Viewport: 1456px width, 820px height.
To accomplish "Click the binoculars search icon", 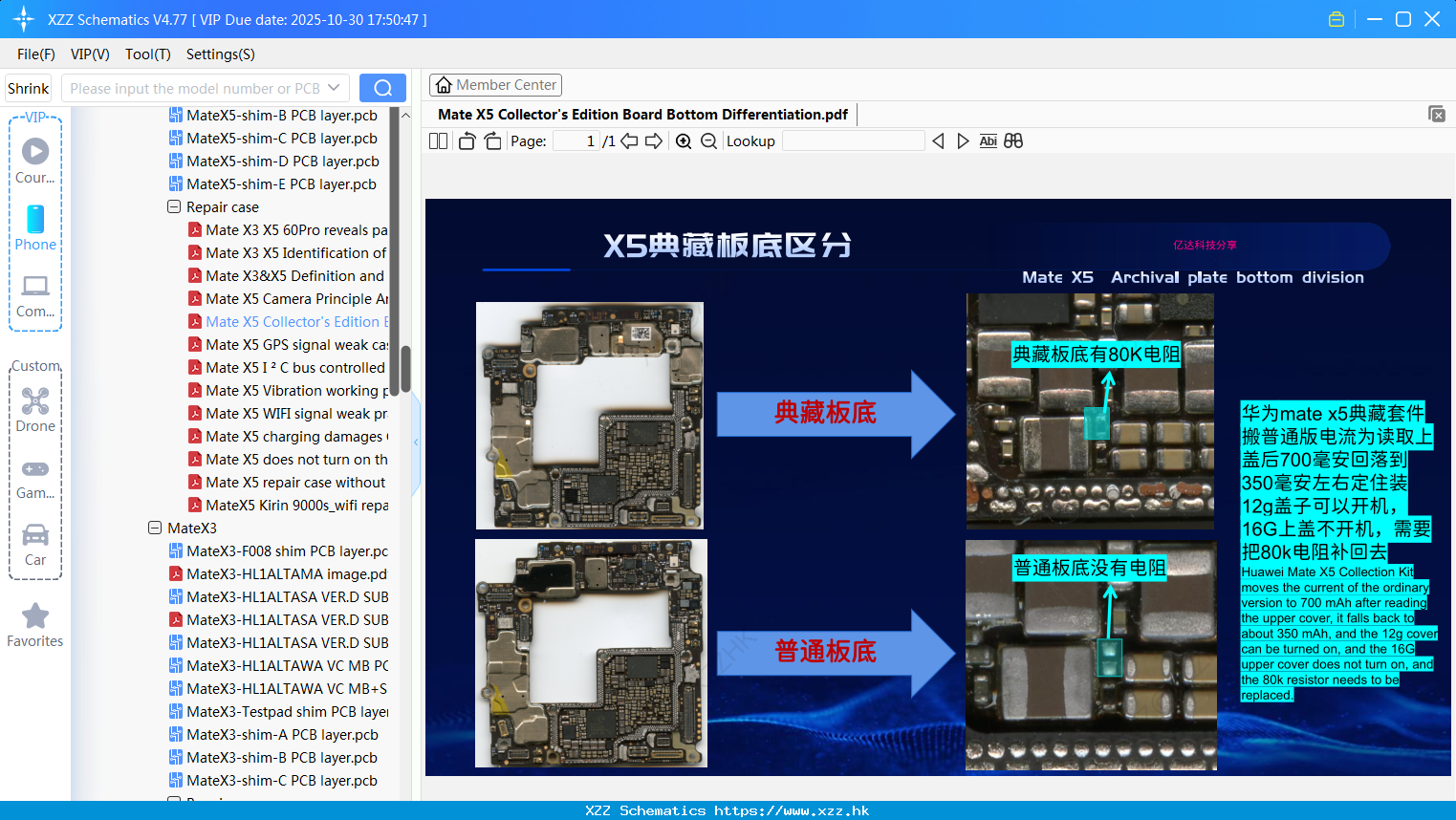I will pyautogui.click(x=1013, y=140).
